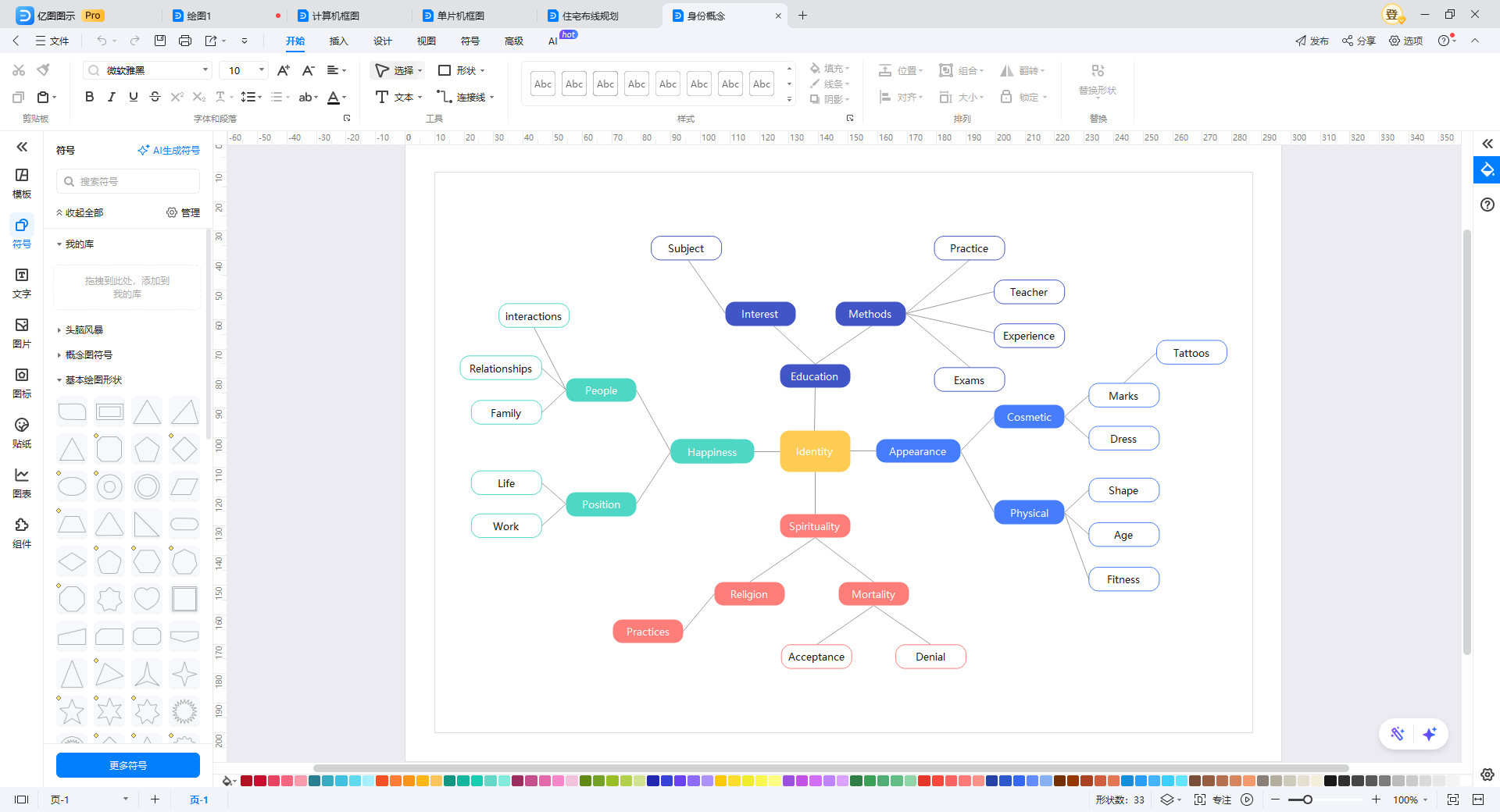Increase font size with A+ icon

click(284, 70)
